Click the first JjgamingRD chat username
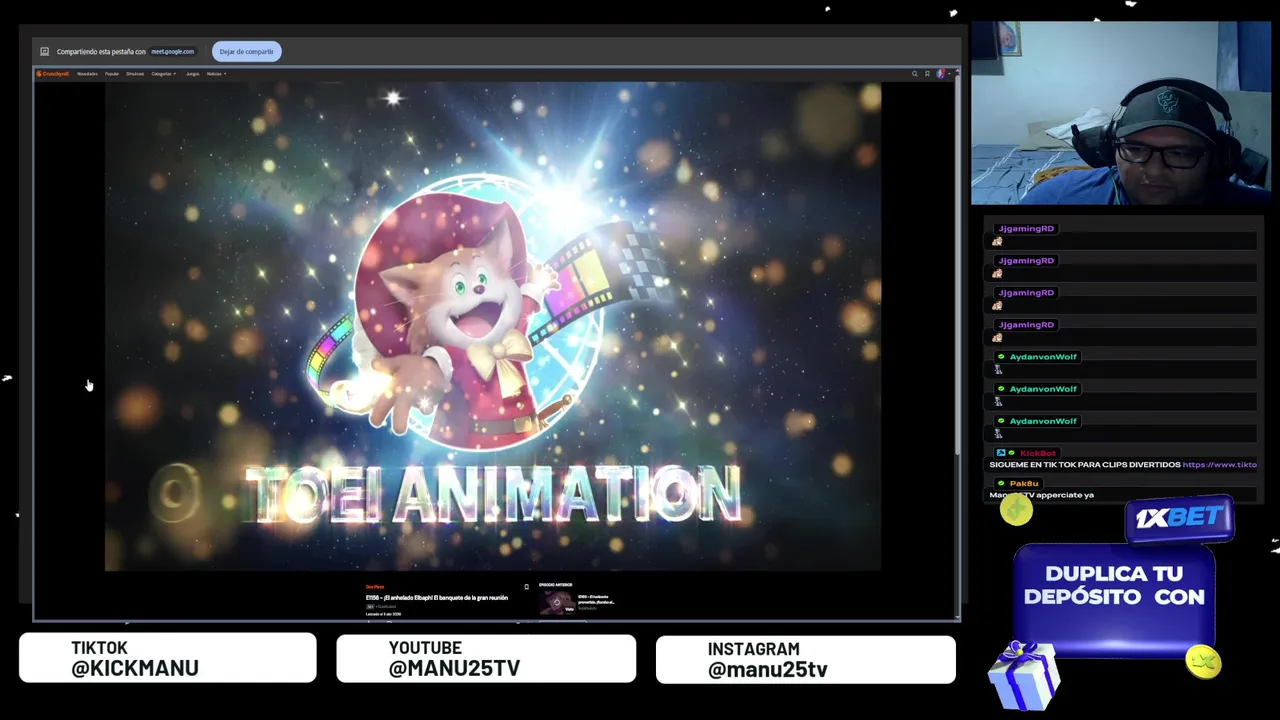Image resolution: width=1280 pixels, height=720 pixels. 1026,229
